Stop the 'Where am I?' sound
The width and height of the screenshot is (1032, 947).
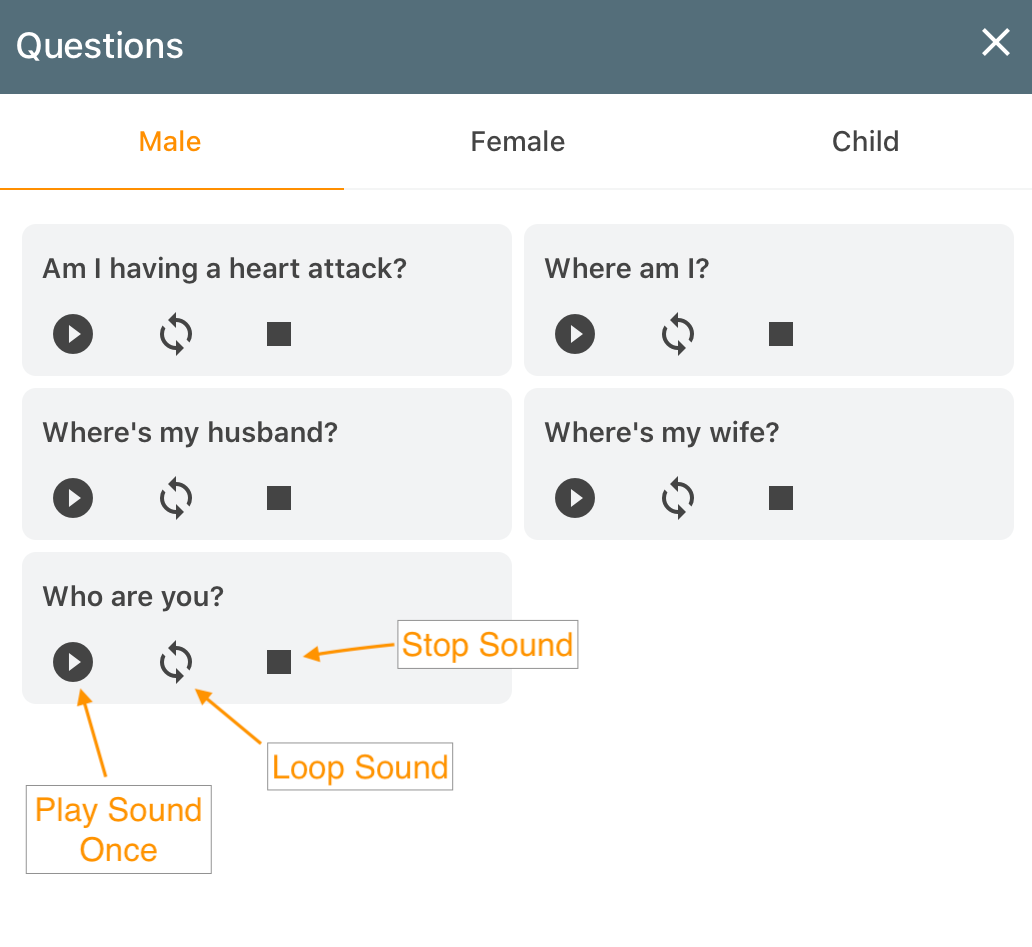point(781,334)
